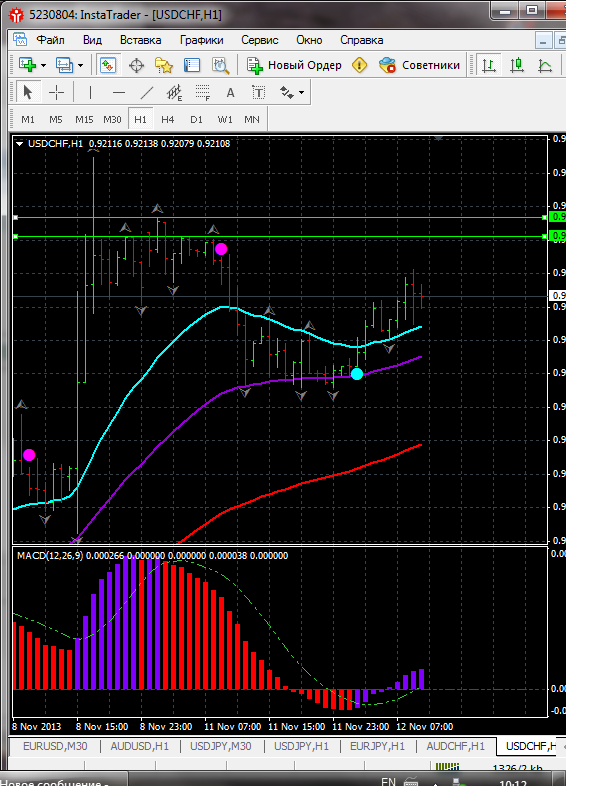
Task: Open the Navigator favorites star icon
Action: point(164,65)
